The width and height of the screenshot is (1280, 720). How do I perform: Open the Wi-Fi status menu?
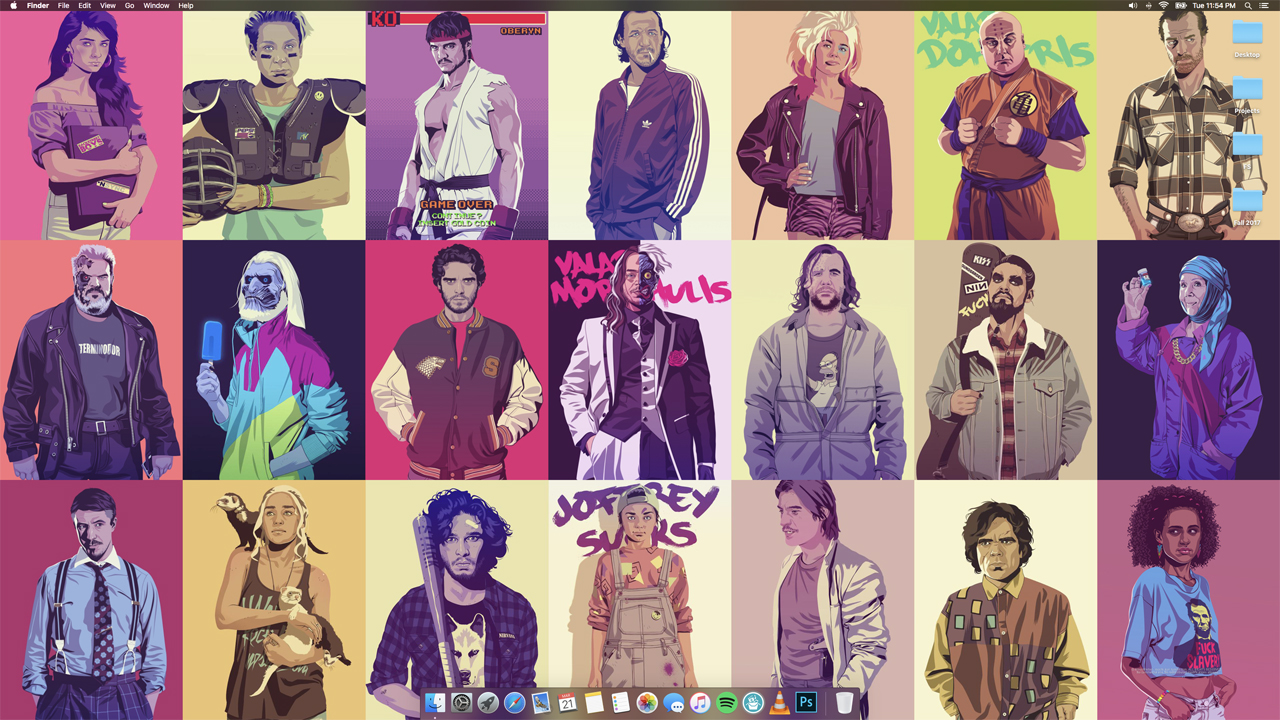1164,6
